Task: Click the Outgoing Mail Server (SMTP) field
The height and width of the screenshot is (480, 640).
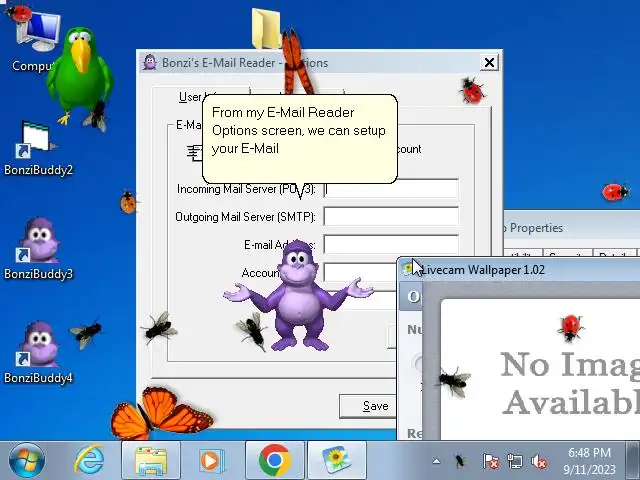Action: 391,216
